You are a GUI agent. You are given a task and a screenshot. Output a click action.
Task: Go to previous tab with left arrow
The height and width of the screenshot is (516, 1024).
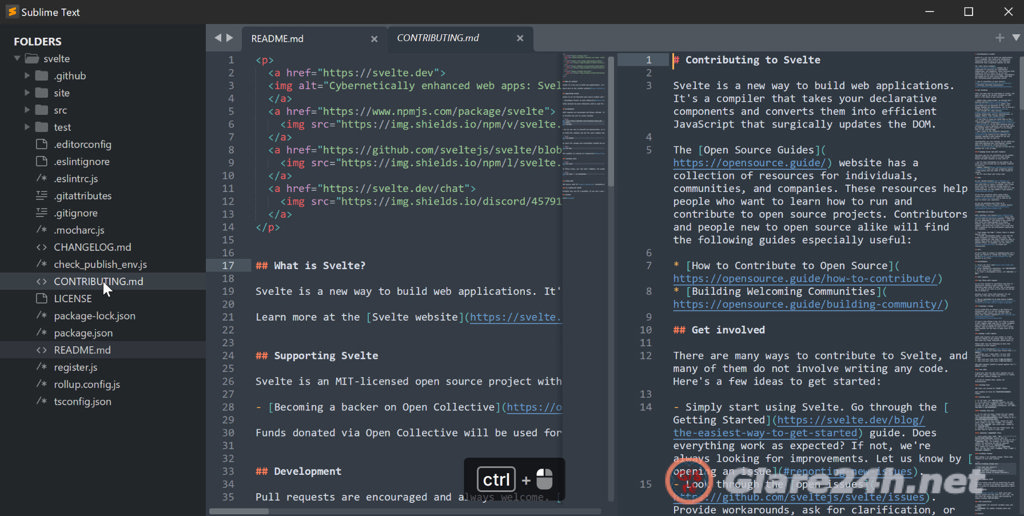(217, 38)
